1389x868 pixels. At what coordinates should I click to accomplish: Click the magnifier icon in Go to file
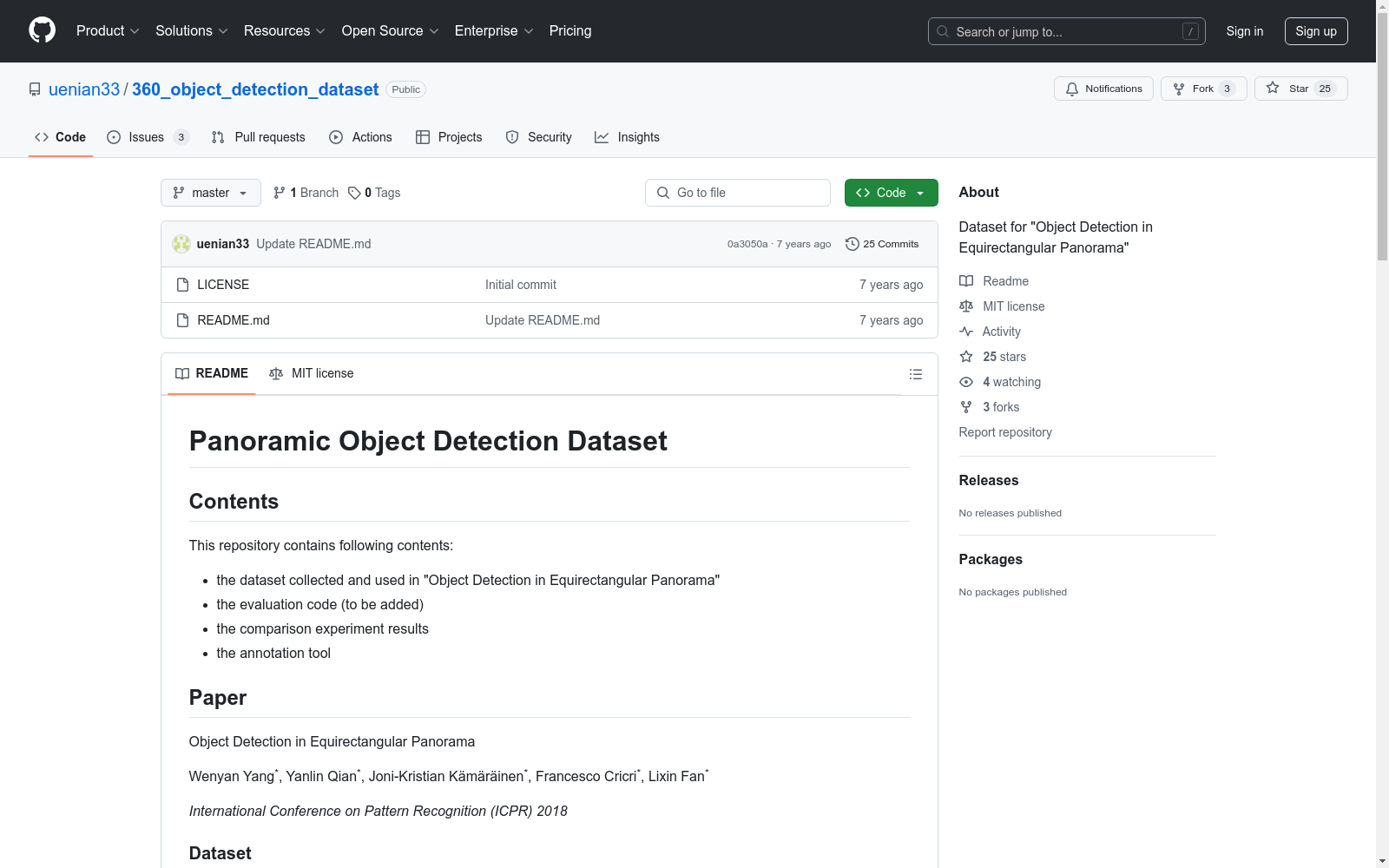coord(663,193)
